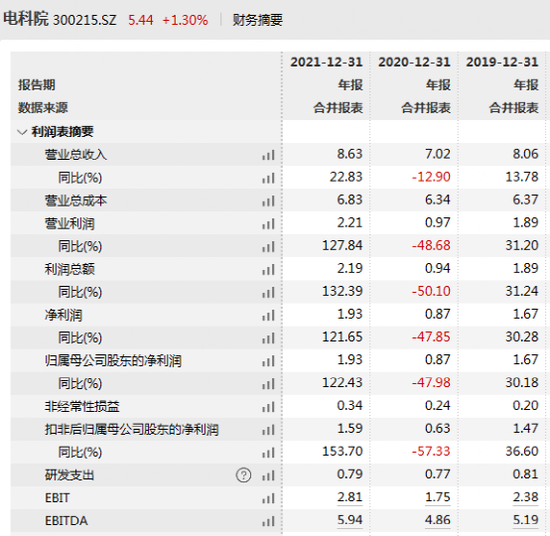Click 2021 EBIT value 2.81 link
This screenshot has height=536, width=550.
(349, 497)
